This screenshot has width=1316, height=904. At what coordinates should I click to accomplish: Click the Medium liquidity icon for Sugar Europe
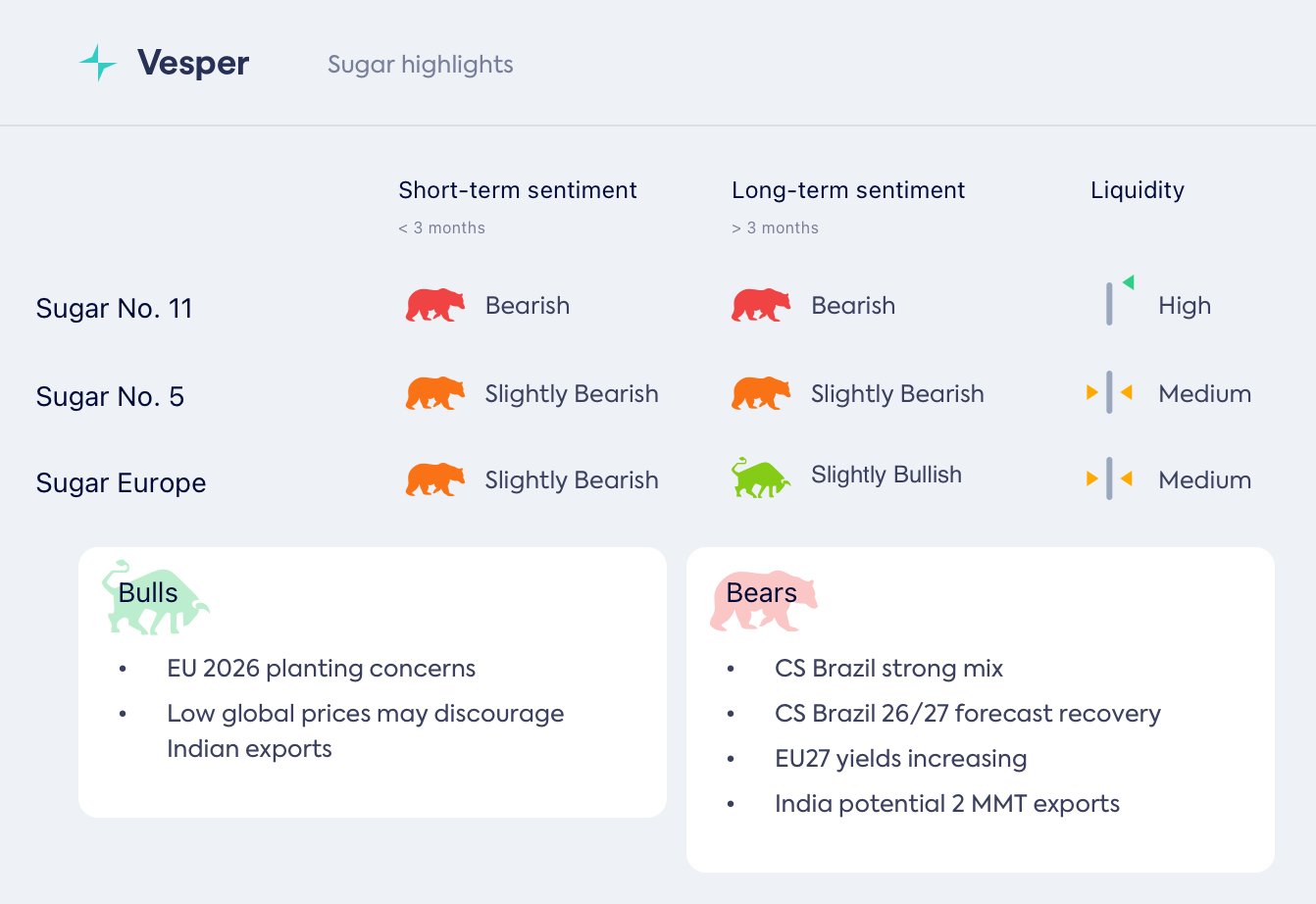pos(1109,479)
